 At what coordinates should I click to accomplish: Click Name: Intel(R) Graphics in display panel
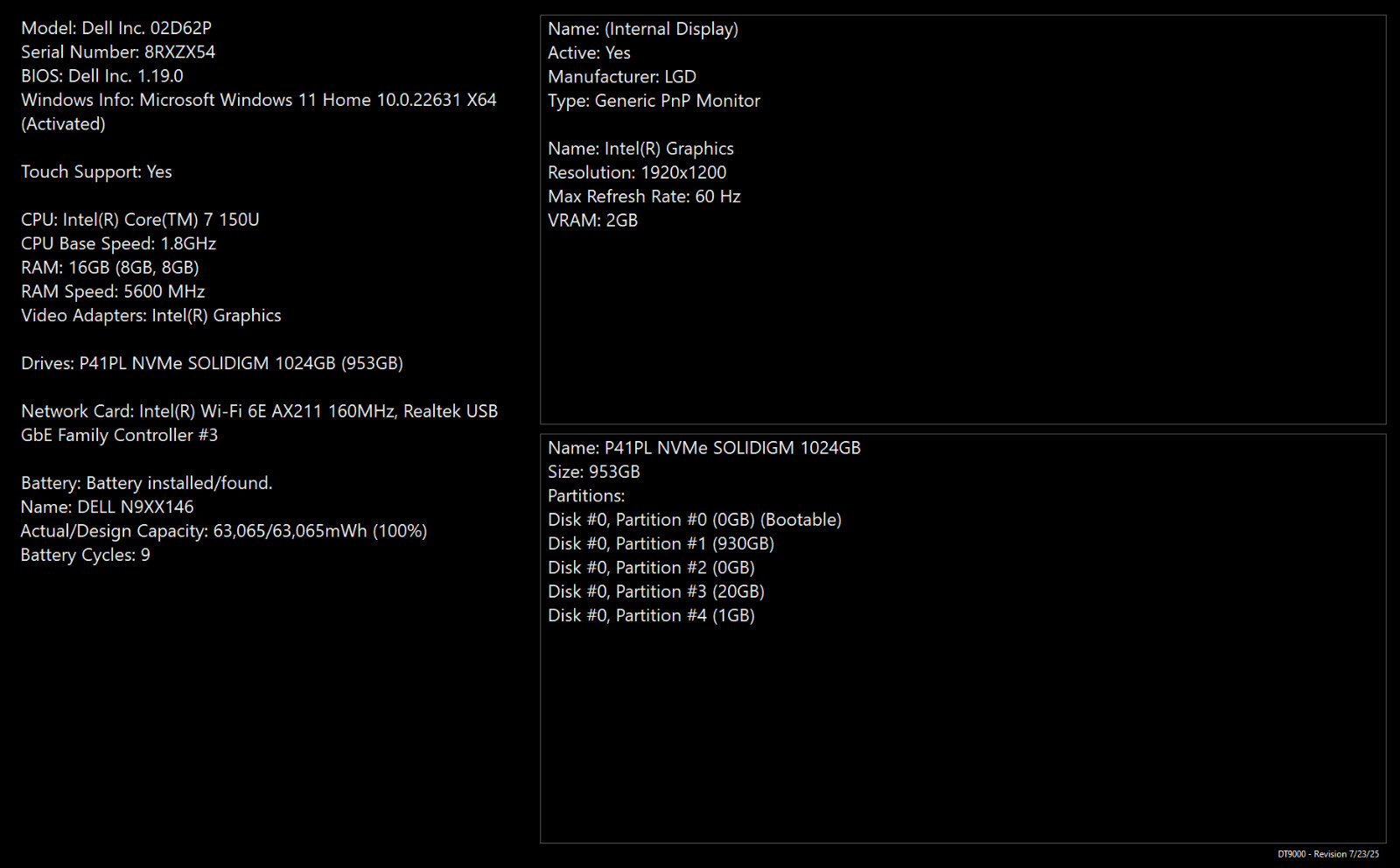coord(640,149)
